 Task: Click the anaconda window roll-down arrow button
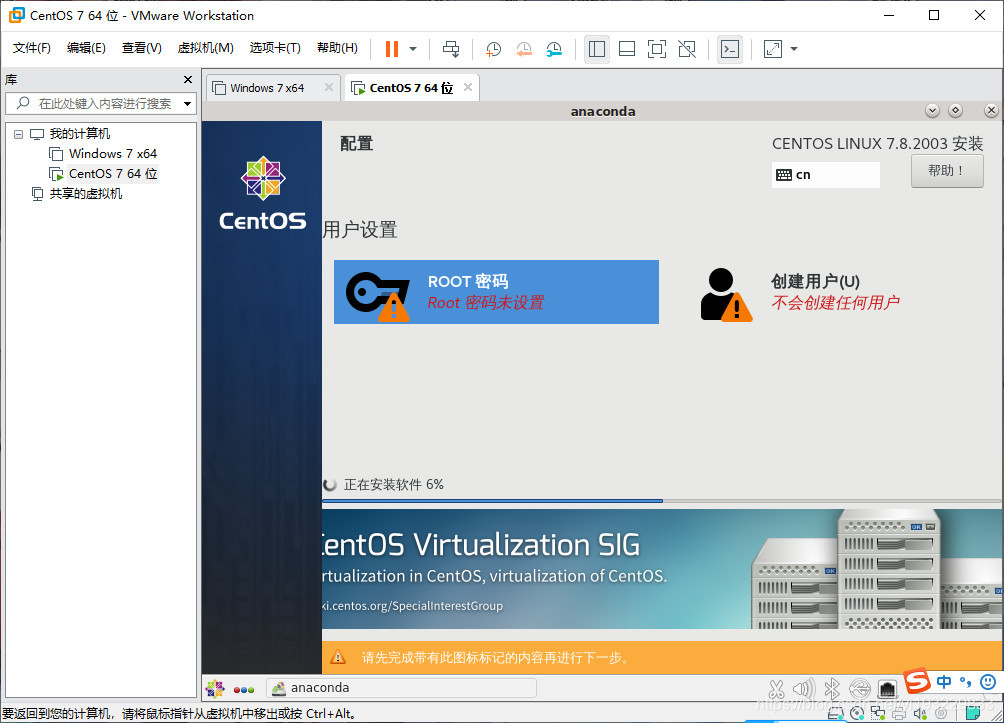click(x=932, y=111)
